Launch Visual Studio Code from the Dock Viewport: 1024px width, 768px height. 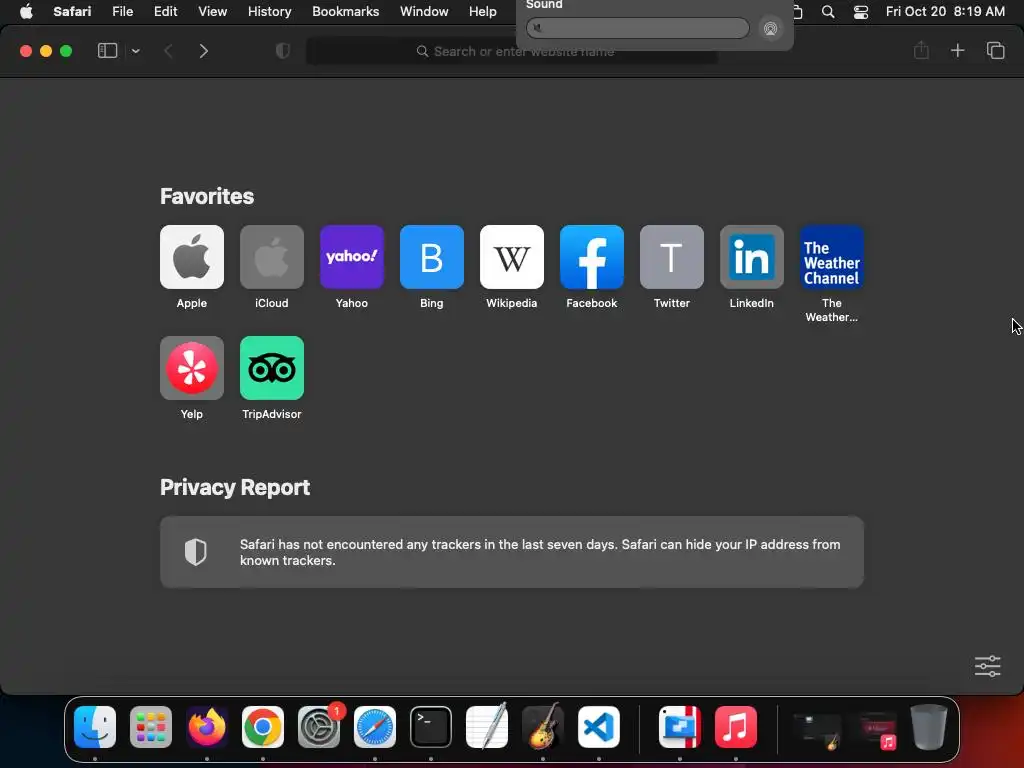click(x=599, y=726)
